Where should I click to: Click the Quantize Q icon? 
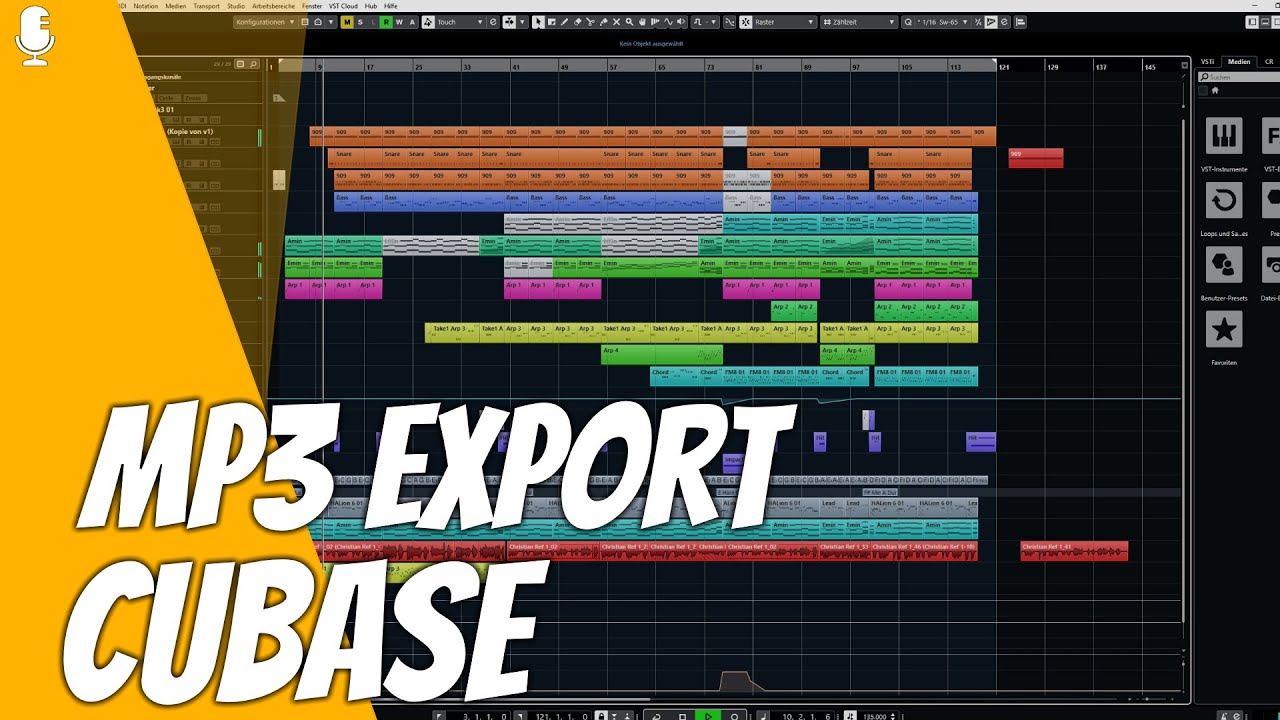(x=908, y=22)
